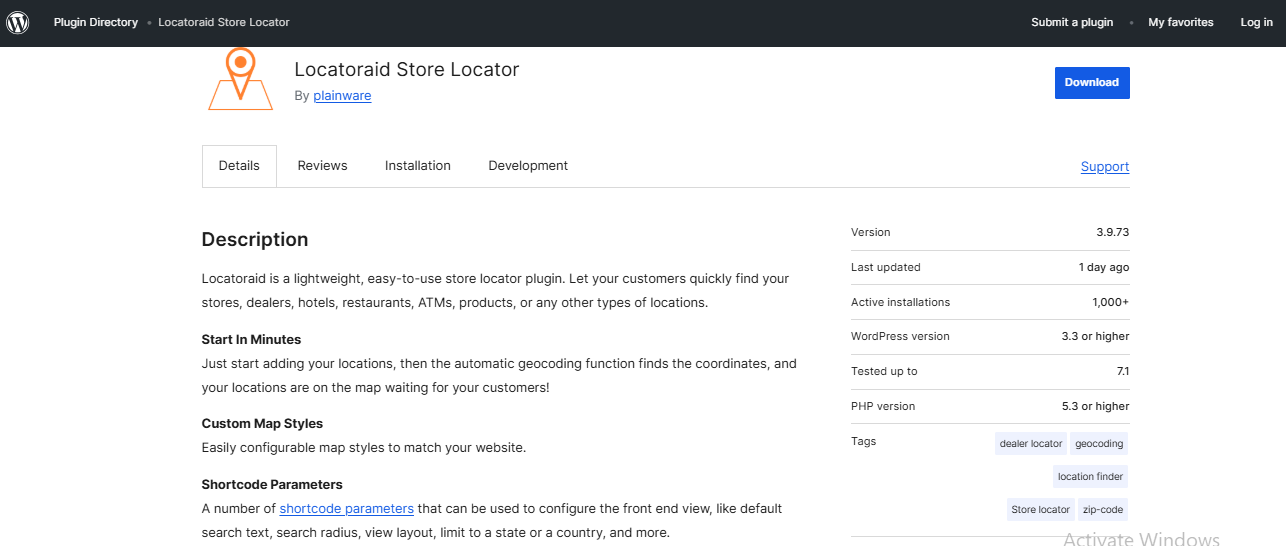Click the Store locator tag
This screenshot has height=546, width=1286.
point(1040,510)
